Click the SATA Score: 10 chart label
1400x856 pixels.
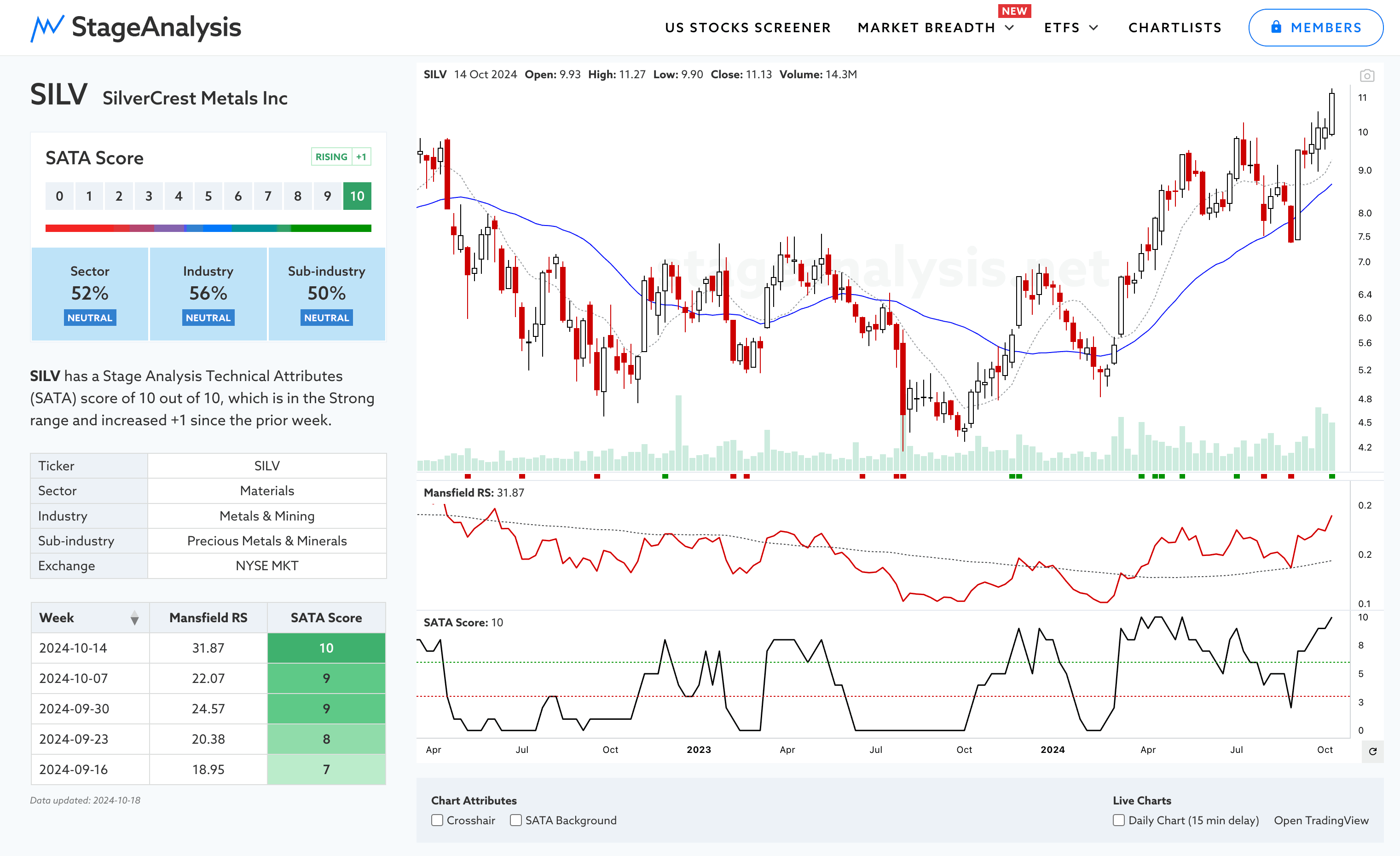pos(463,623)
